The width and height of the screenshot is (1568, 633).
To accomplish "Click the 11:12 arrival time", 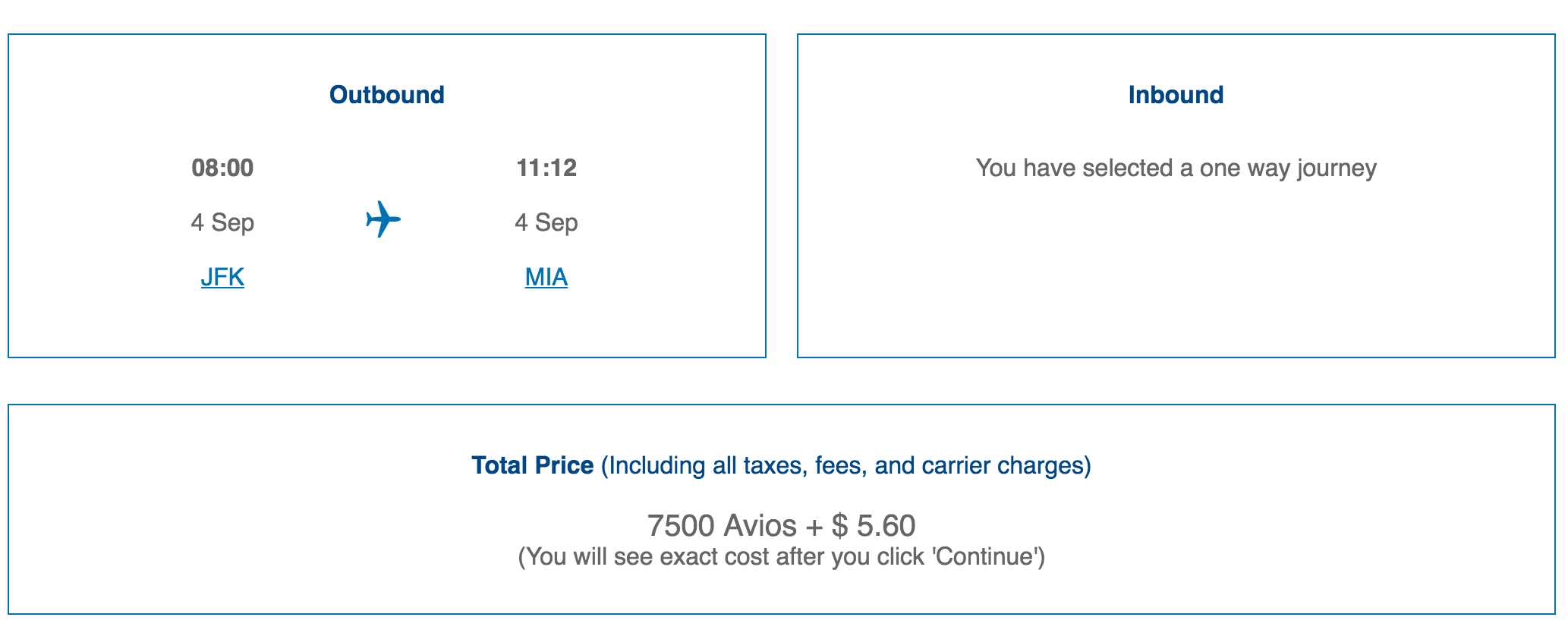I will (x=546, y=168).
